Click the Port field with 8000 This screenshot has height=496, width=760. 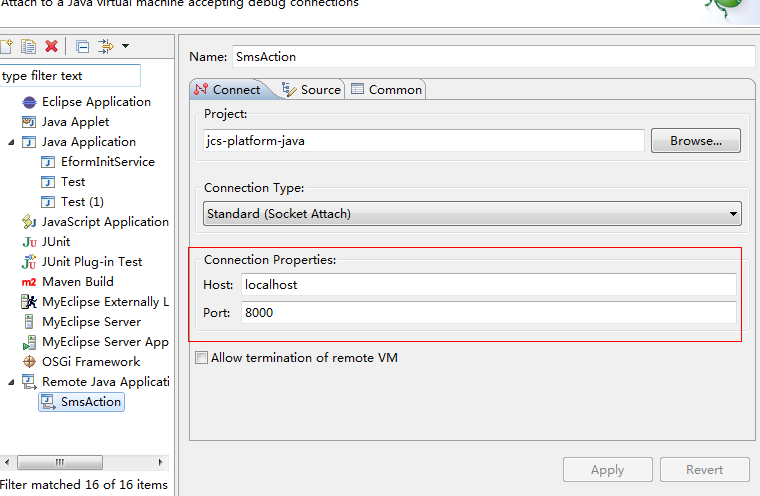(489, 313)
